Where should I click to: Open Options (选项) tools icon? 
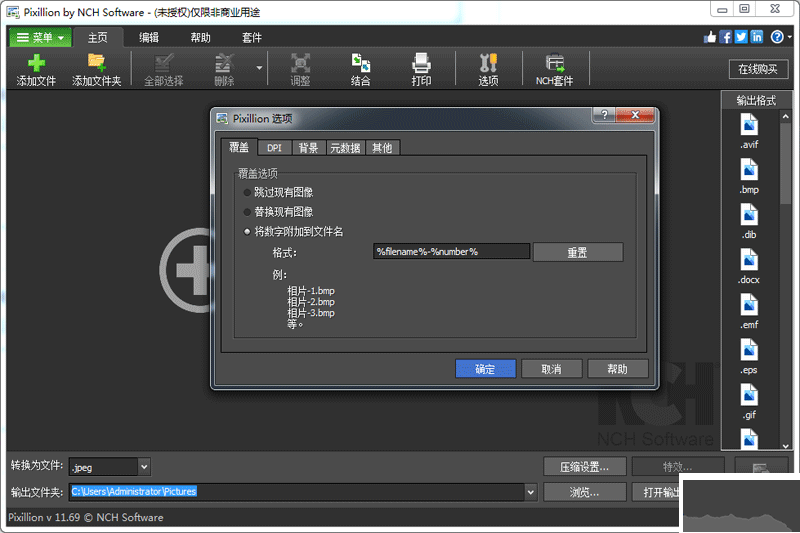coord(488,63)
